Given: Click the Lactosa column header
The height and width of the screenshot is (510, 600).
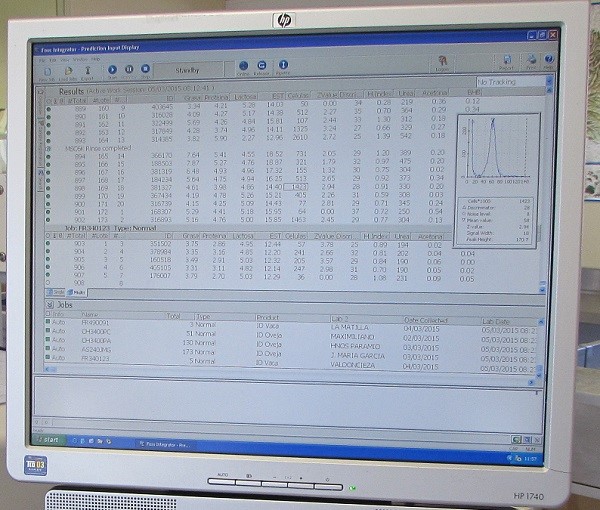Looking at the screenshot, I should [249, 97].
